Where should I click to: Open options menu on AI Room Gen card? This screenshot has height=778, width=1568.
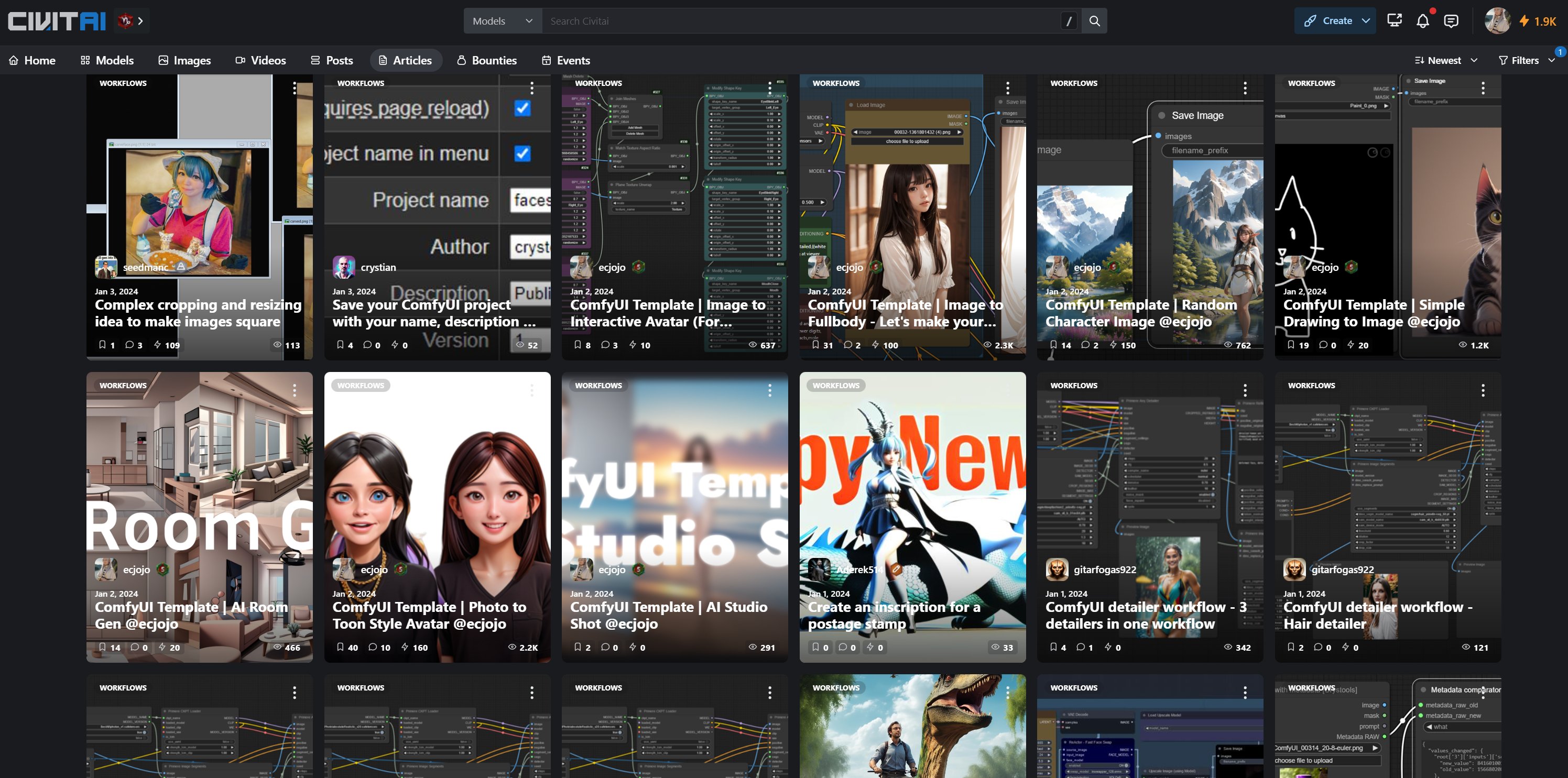coord(295,390)
